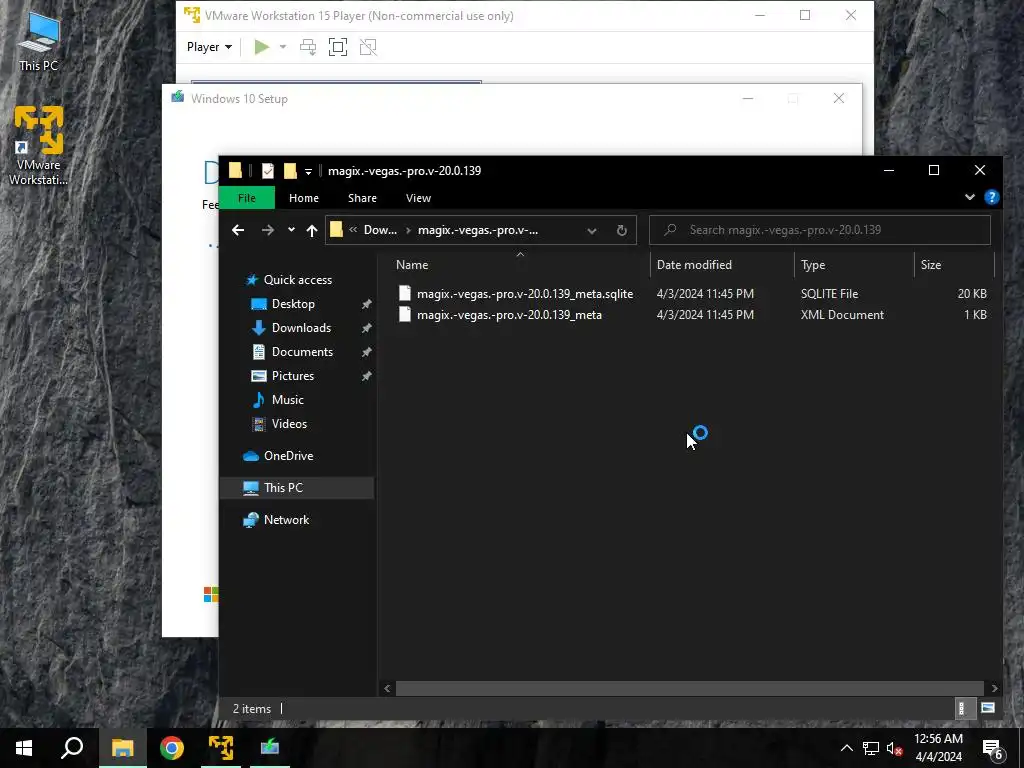Open dropdown arrow beside VMware play button
Image resolution: width=1024 pixels, height=768 pixels.
(x=283, y=47)
